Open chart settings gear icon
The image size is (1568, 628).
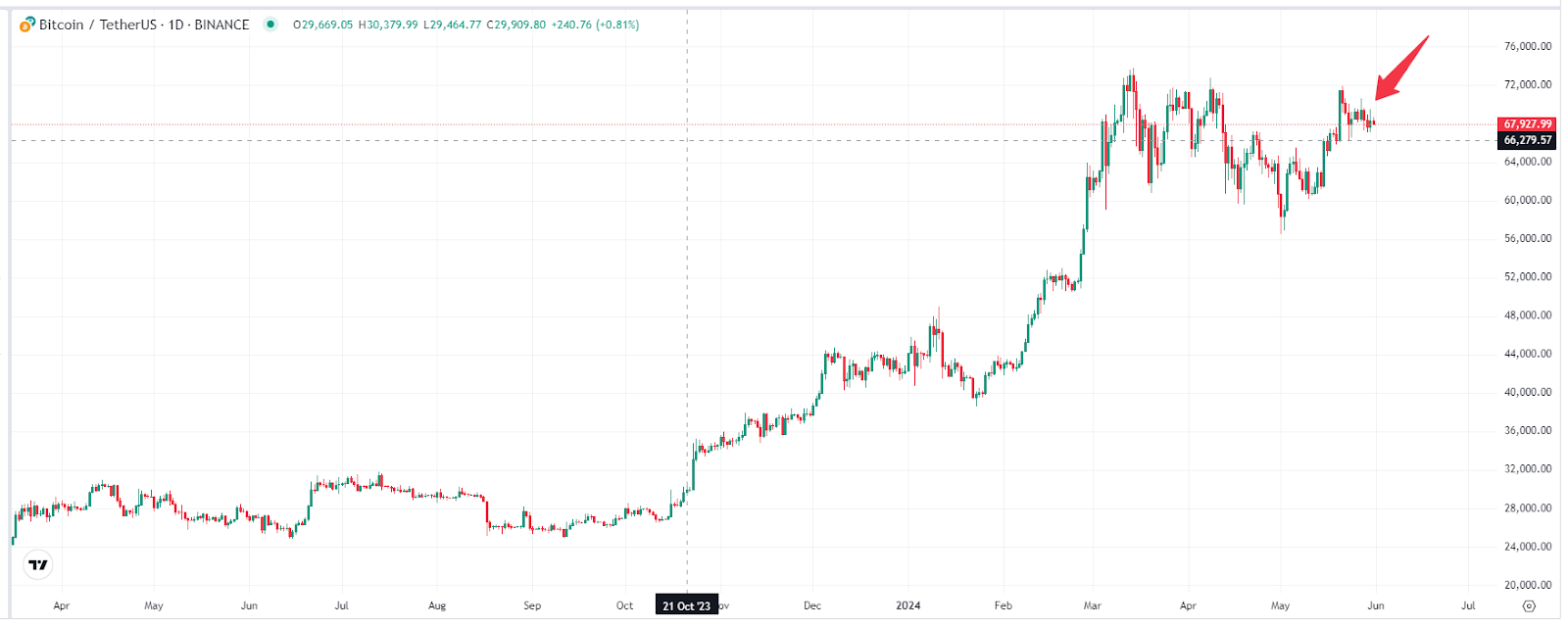(x=1529, y=606)
